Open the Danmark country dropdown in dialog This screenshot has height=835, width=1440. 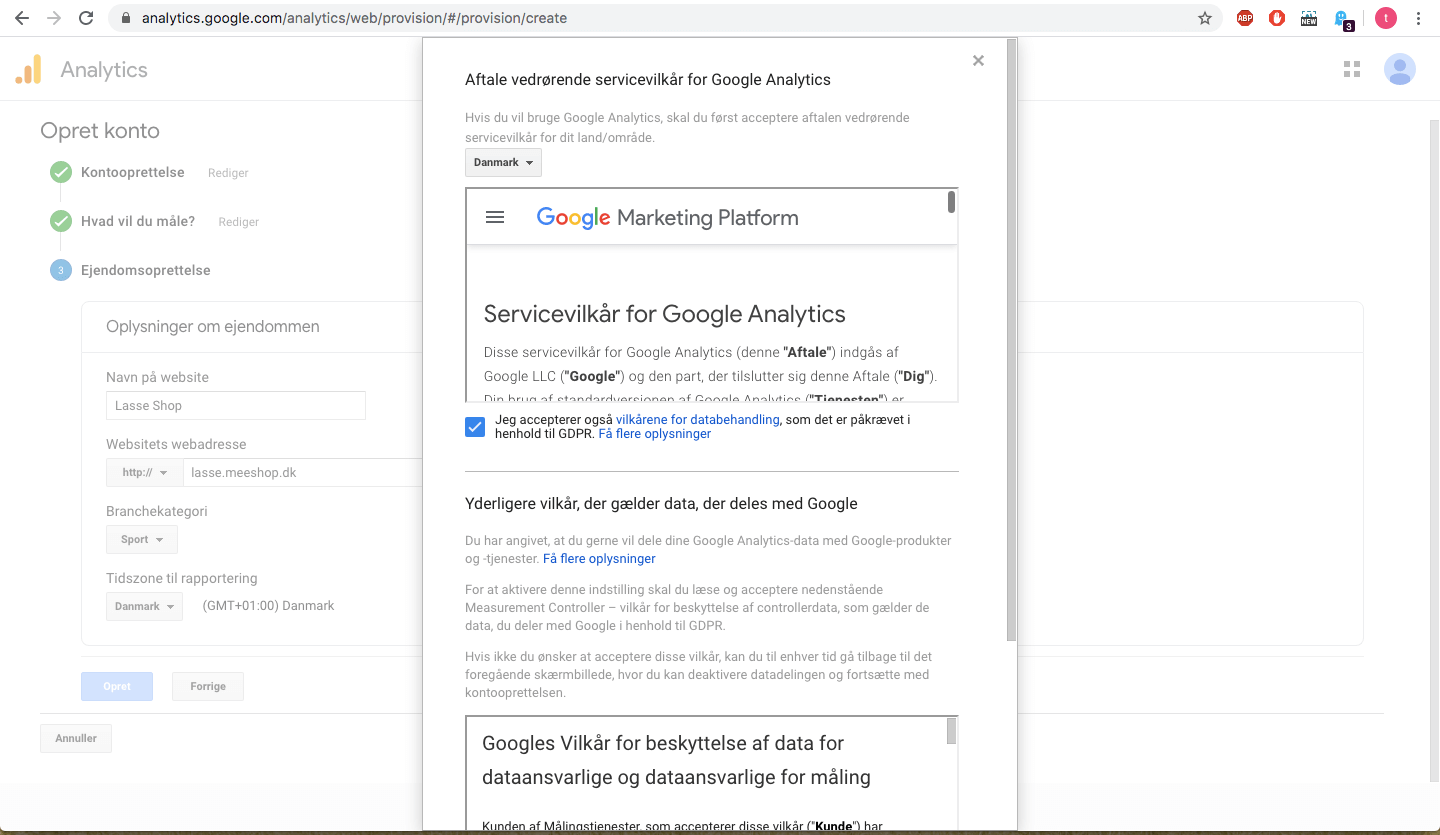[x=503, y=162]
